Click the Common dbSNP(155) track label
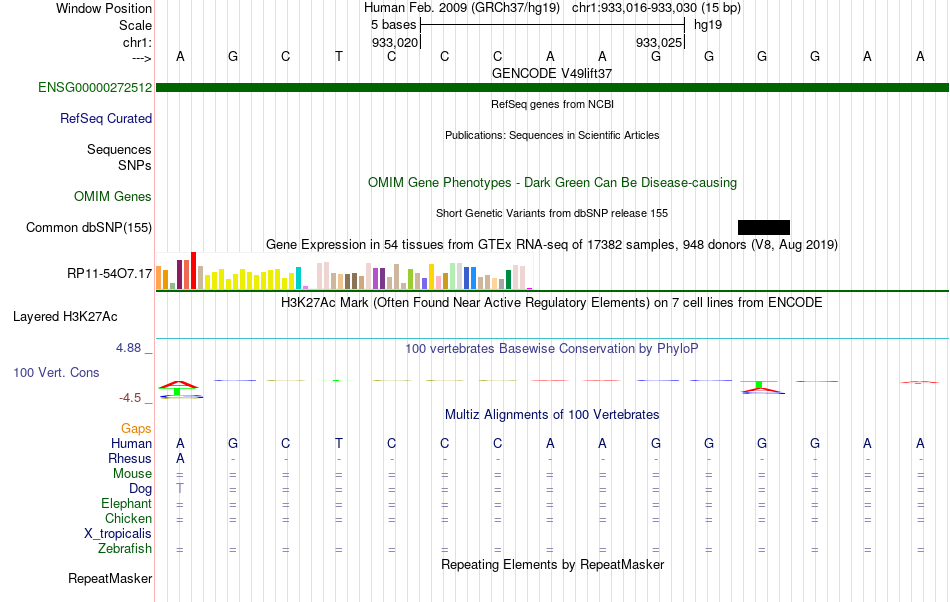 [89, 227]
